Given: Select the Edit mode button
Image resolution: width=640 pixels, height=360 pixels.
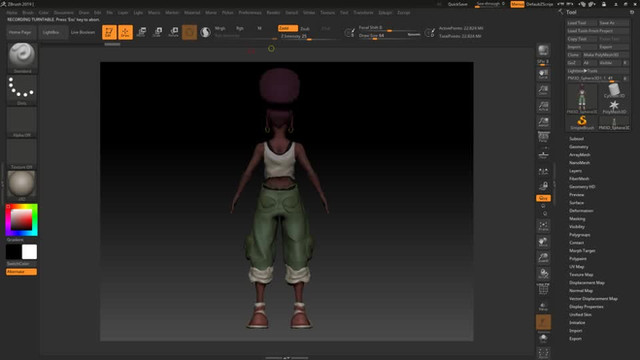Looking at the screenshot, I should click(109, 32).
